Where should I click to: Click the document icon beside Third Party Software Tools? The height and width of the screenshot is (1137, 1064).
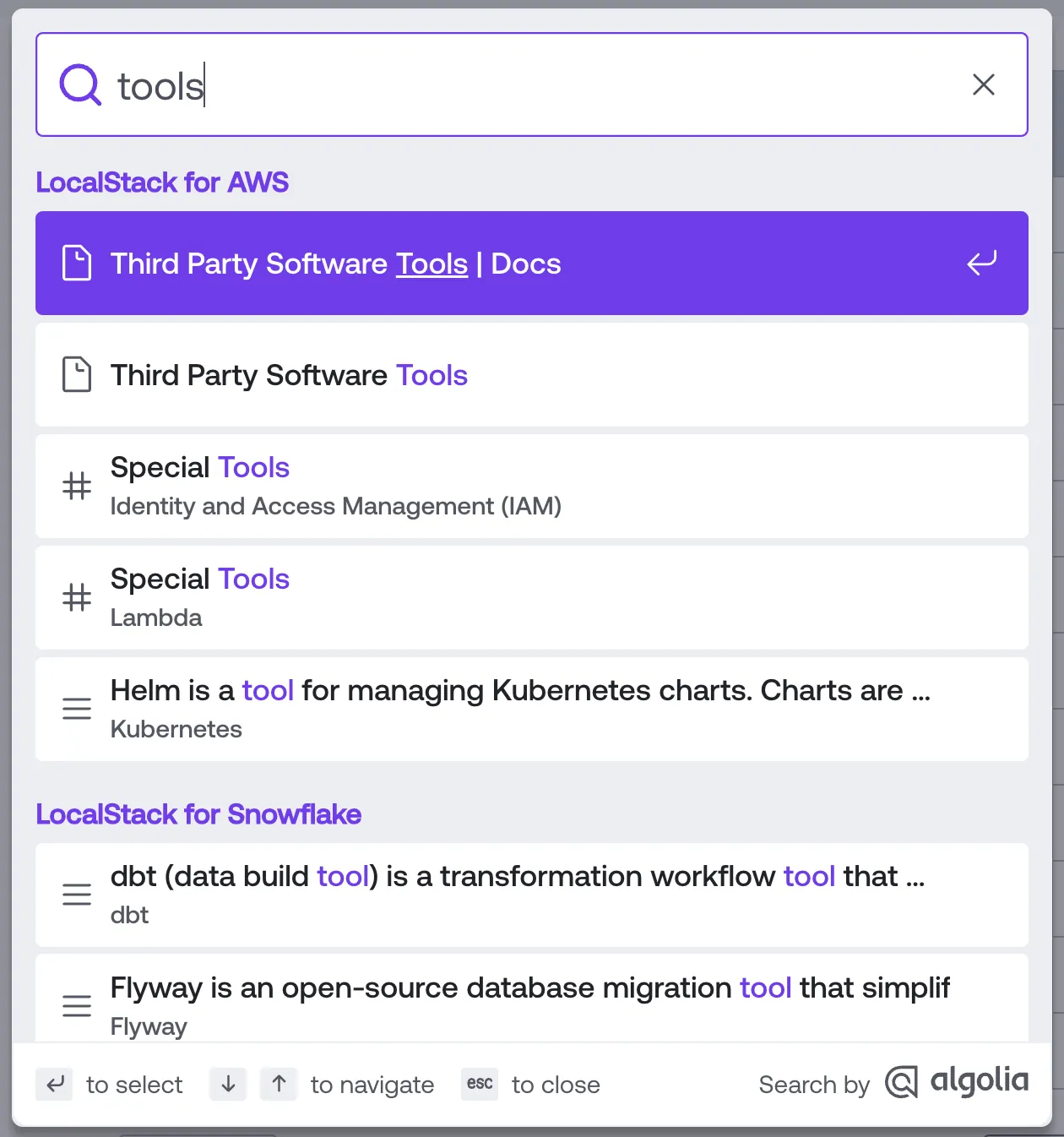[77, 375]
